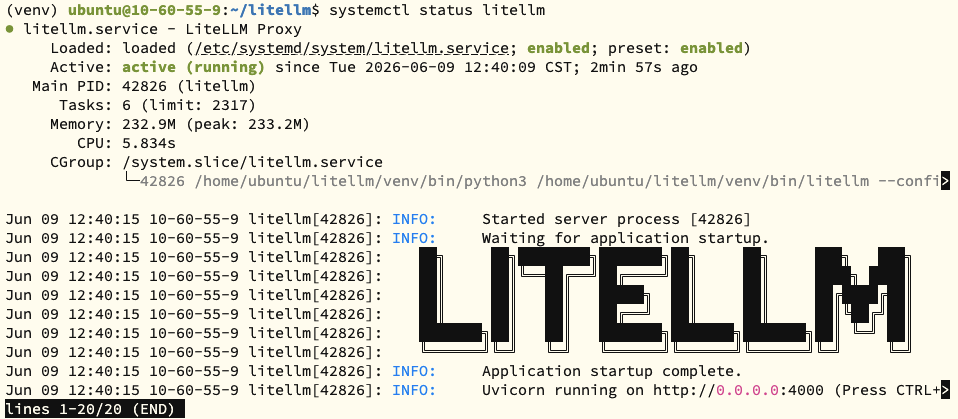
Task: Click '(peak: 233.2M)' text
Action: coord(248,124)
